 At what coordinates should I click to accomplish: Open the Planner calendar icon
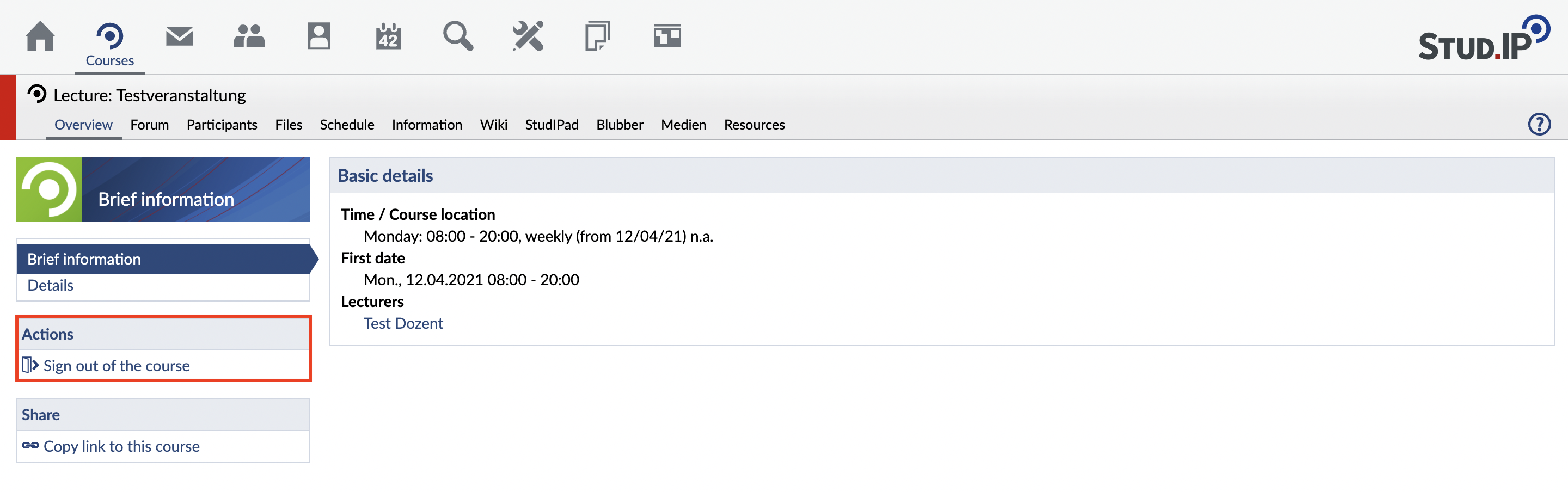pos(388,36)
